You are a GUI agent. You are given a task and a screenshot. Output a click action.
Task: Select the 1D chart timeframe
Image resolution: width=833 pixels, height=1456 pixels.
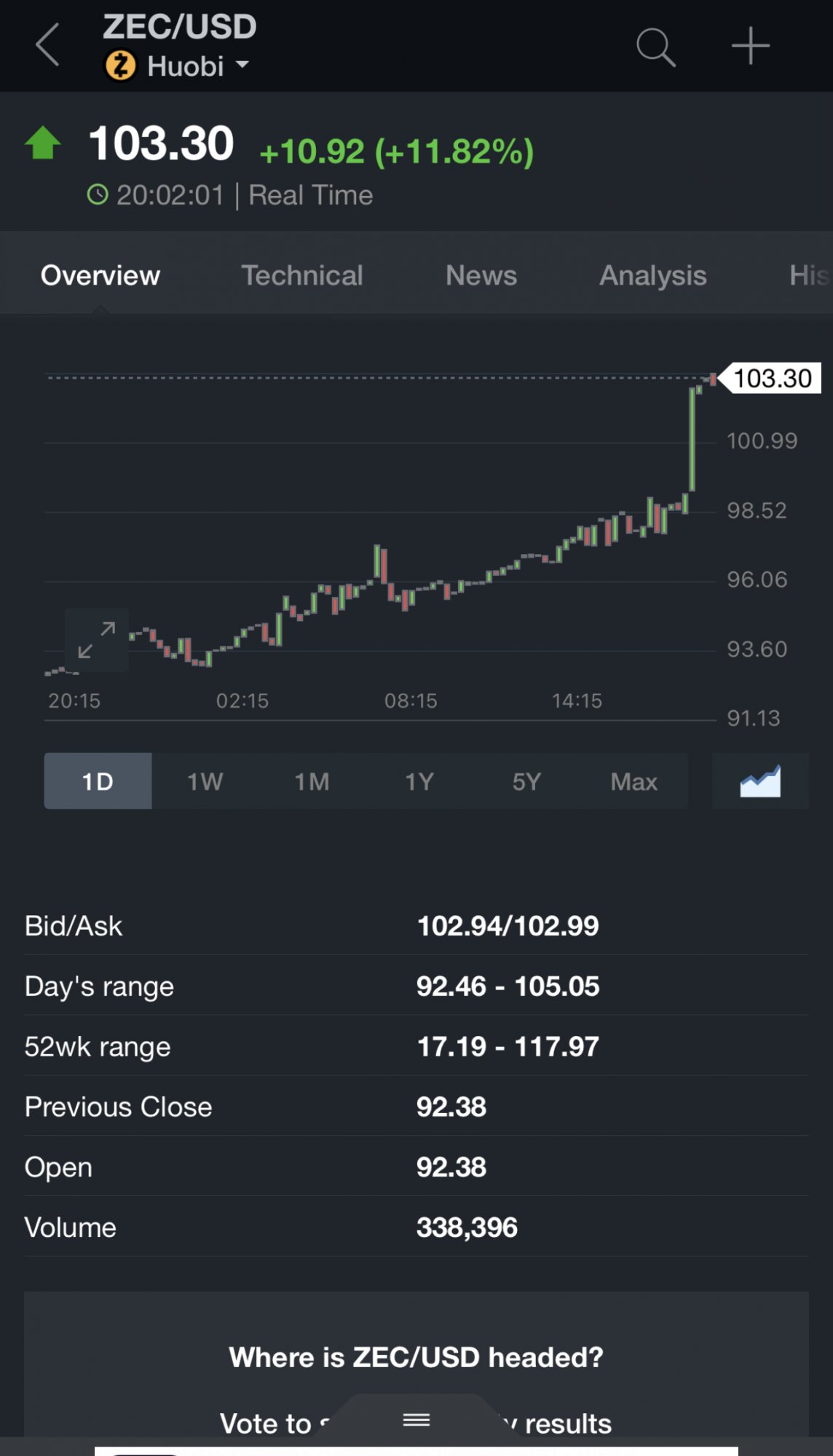point(98,781)
